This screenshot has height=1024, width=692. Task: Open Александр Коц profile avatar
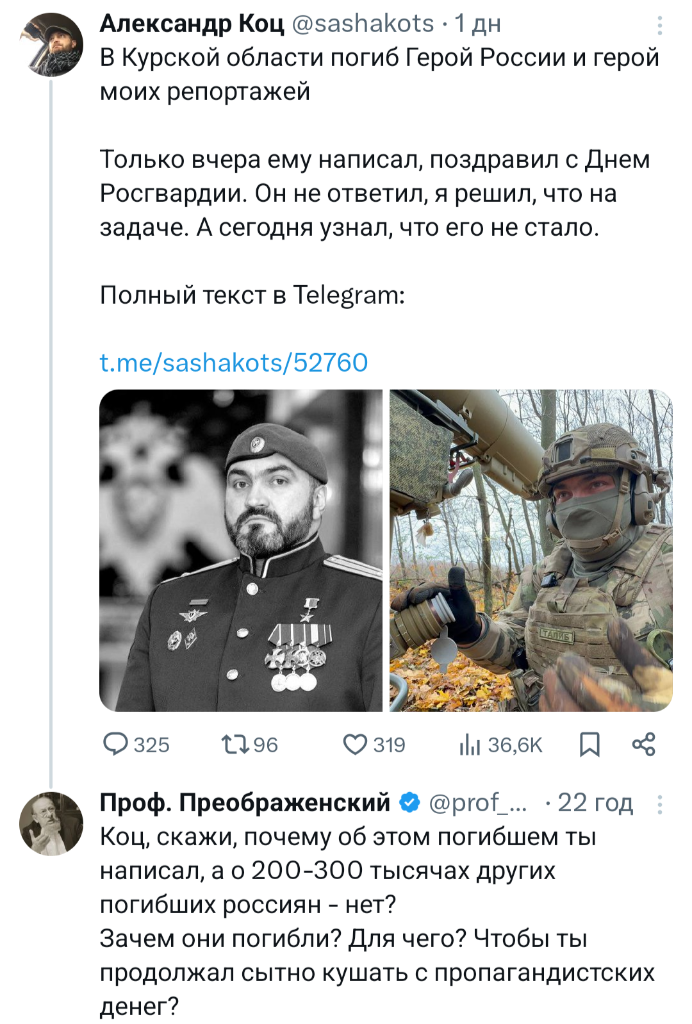pos(51,44)
